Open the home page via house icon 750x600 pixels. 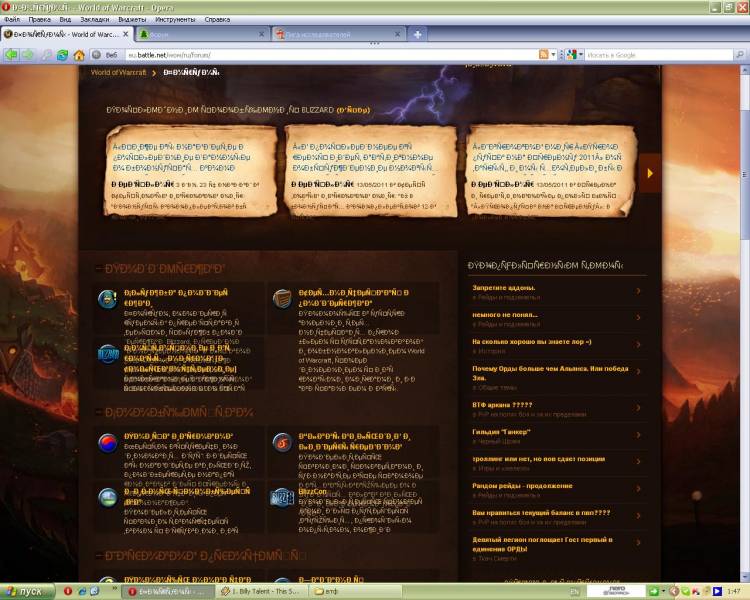click(x=79, y=55)
